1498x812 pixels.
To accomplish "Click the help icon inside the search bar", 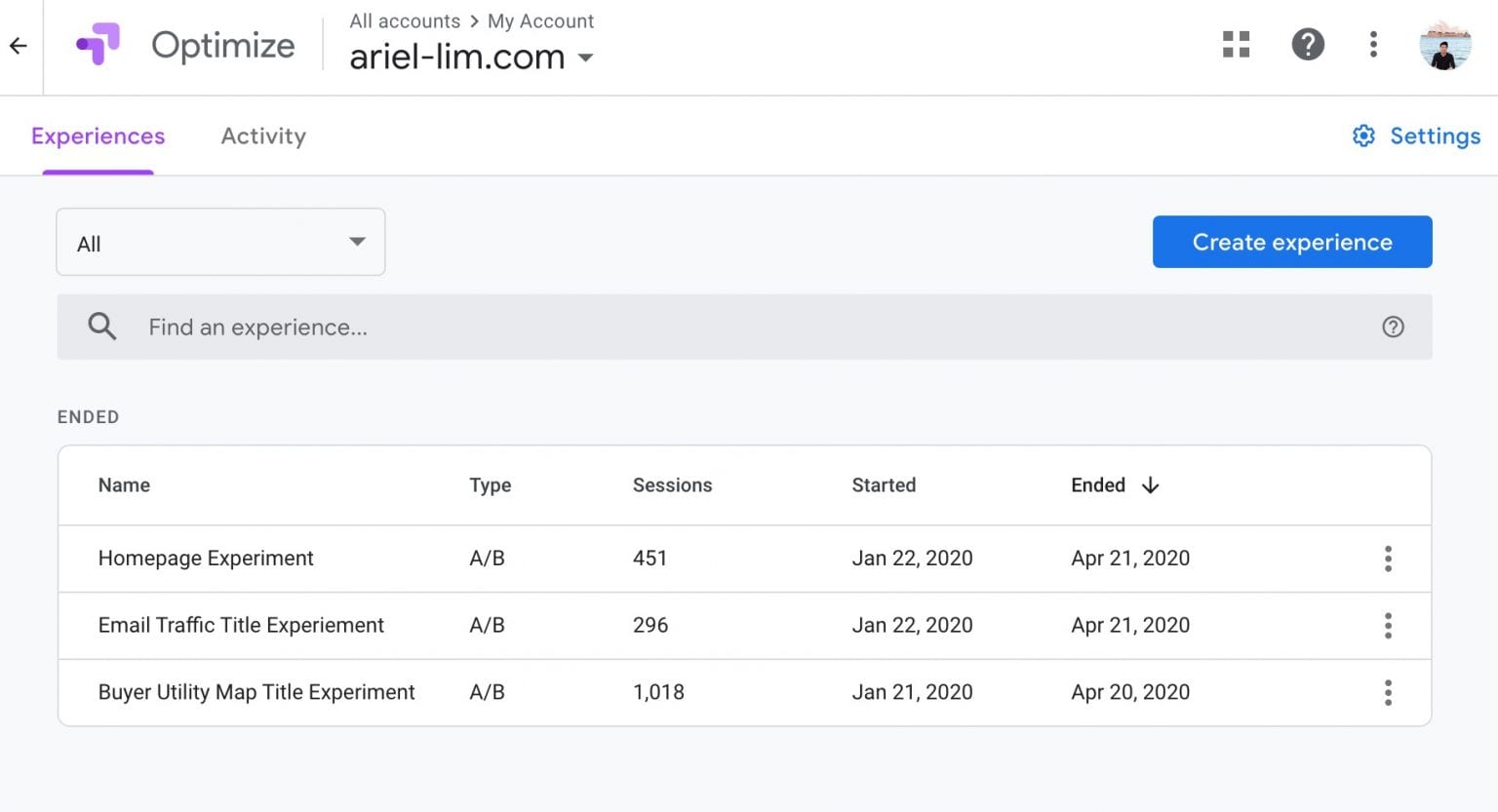I will point(1393,327).
